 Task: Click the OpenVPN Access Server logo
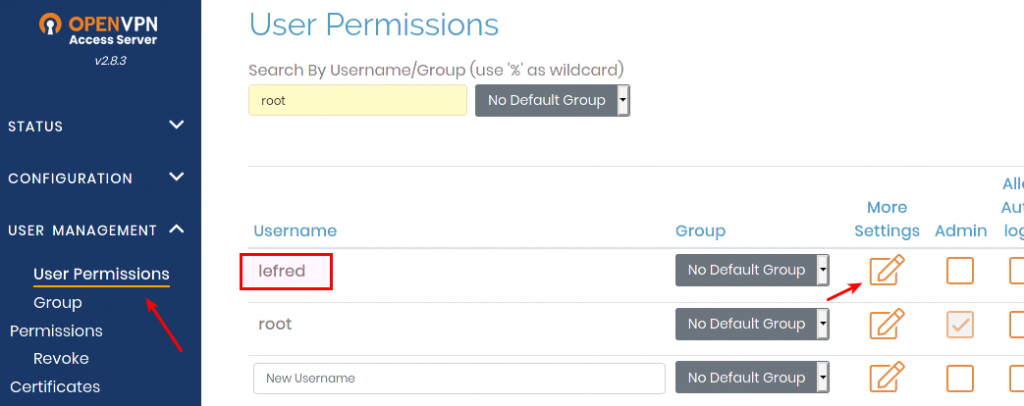click(98, 31)
